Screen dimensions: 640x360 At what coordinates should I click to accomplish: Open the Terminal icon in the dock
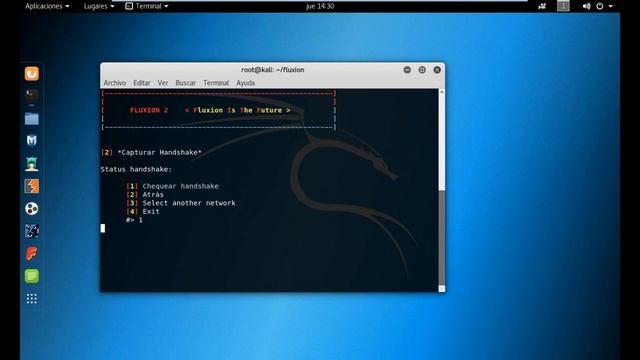pyautogui.click(x=32, y=95)
